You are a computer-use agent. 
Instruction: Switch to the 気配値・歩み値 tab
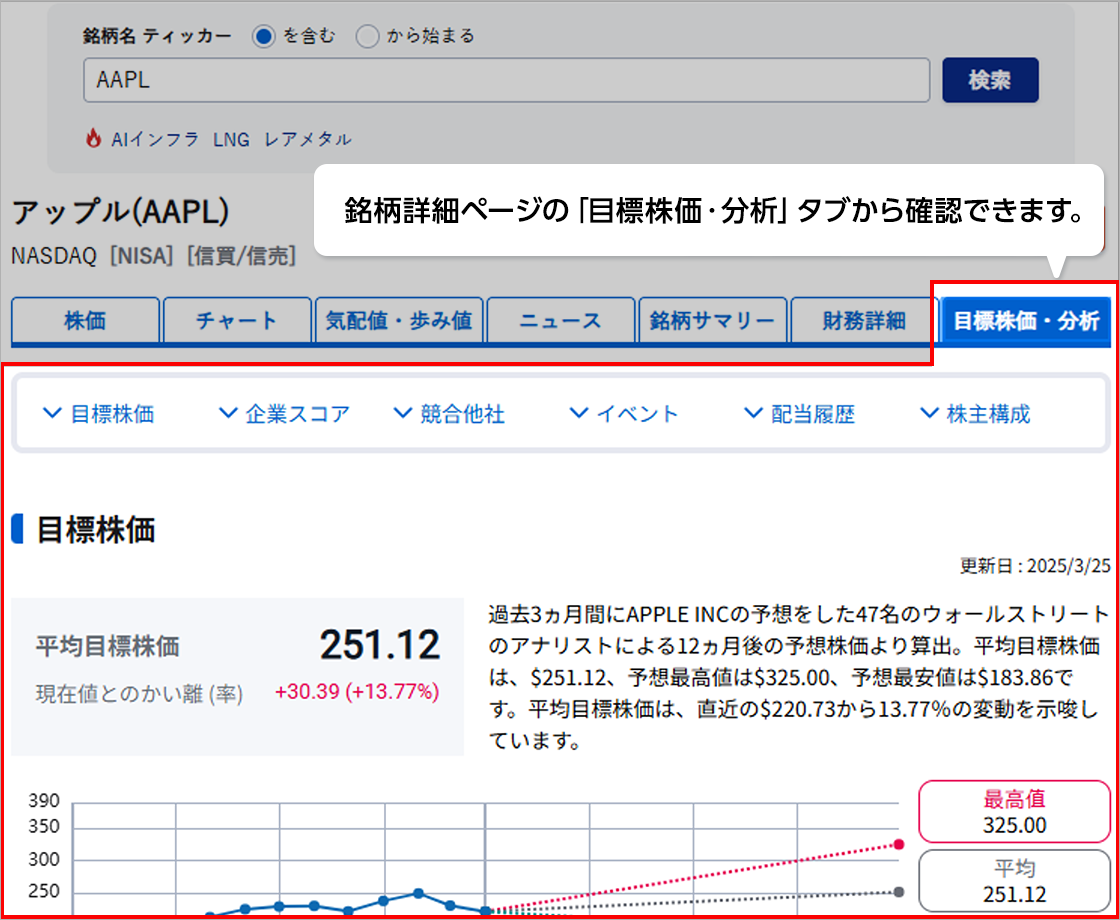click(x=399, y=321)
